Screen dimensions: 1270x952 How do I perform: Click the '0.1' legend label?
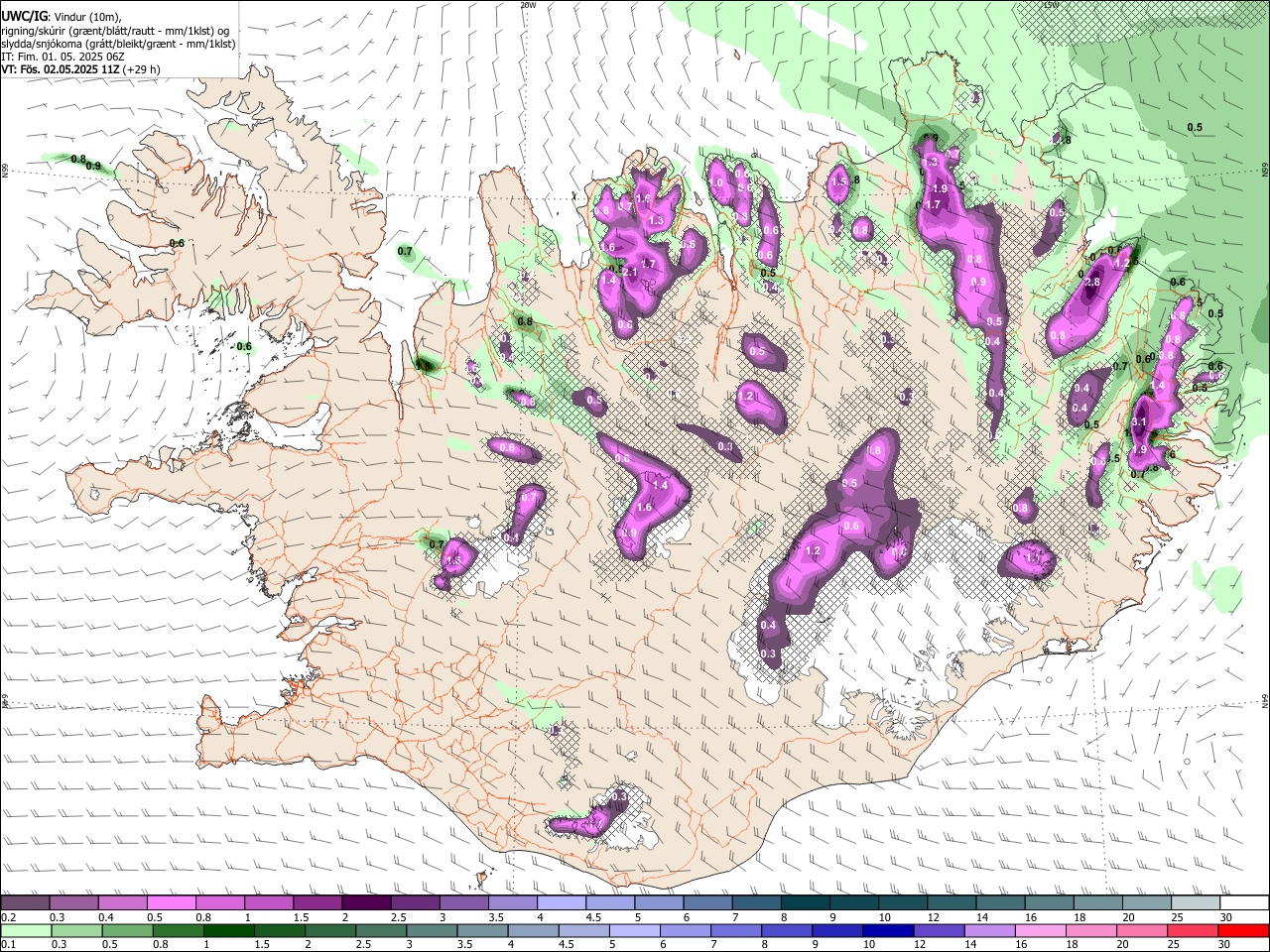coord(8,944)
